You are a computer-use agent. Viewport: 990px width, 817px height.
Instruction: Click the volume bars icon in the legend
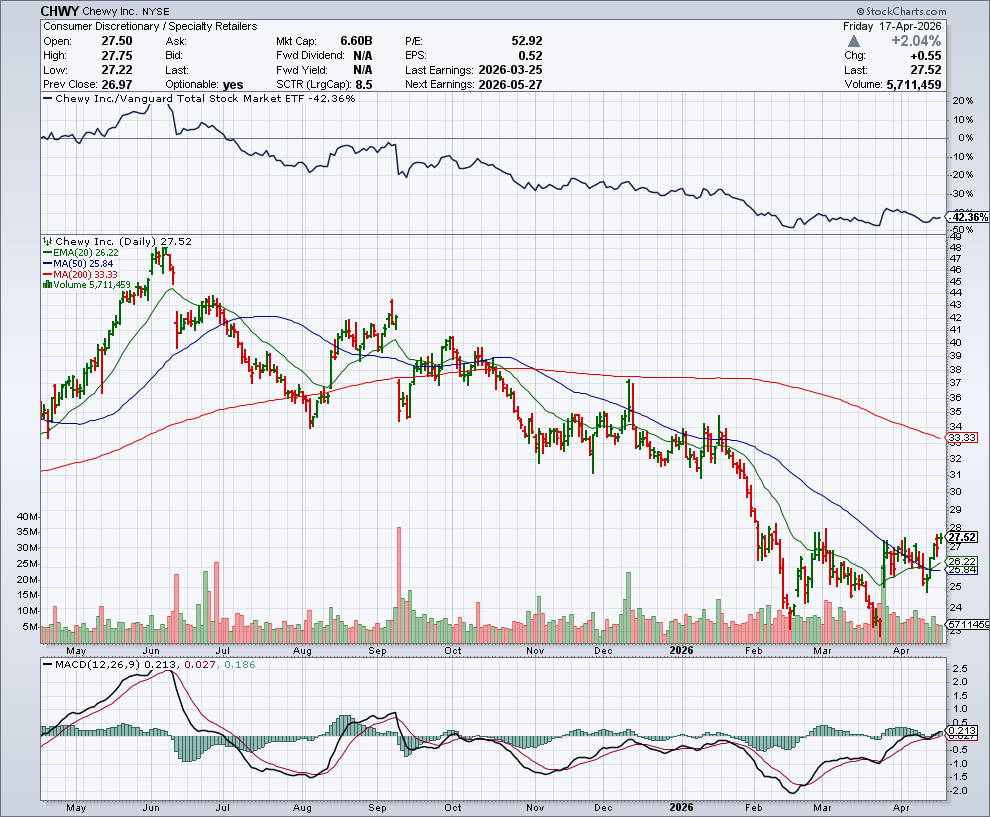(x=47, y=285)
